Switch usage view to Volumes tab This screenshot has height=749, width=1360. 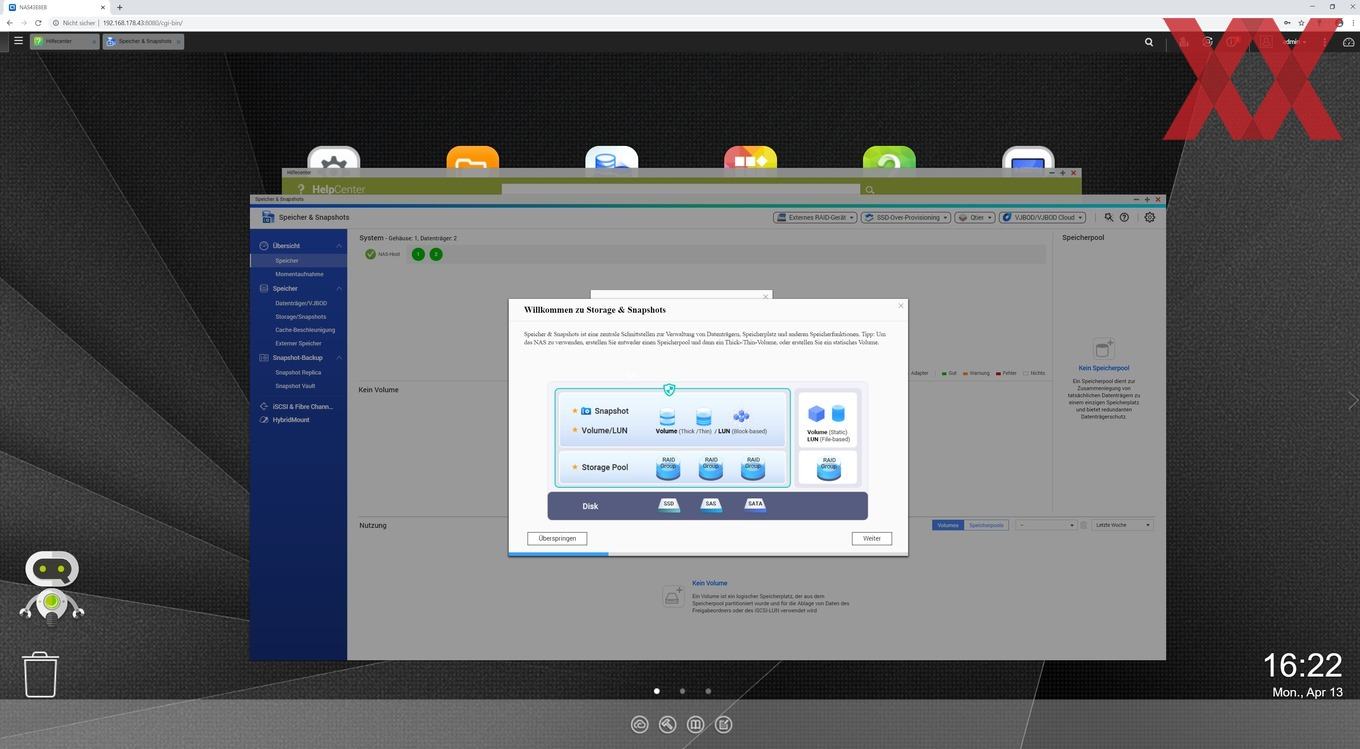pyautogui.click(x=948, y=525)
